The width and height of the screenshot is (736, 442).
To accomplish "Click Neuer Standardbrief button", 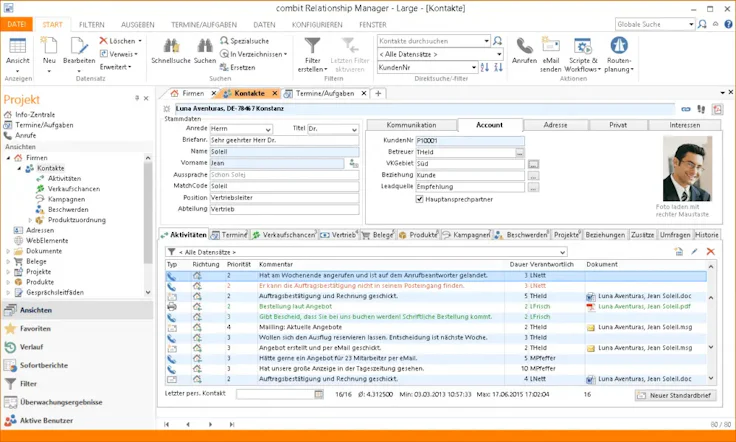I will pyautogui.click(x=675, y=396).
